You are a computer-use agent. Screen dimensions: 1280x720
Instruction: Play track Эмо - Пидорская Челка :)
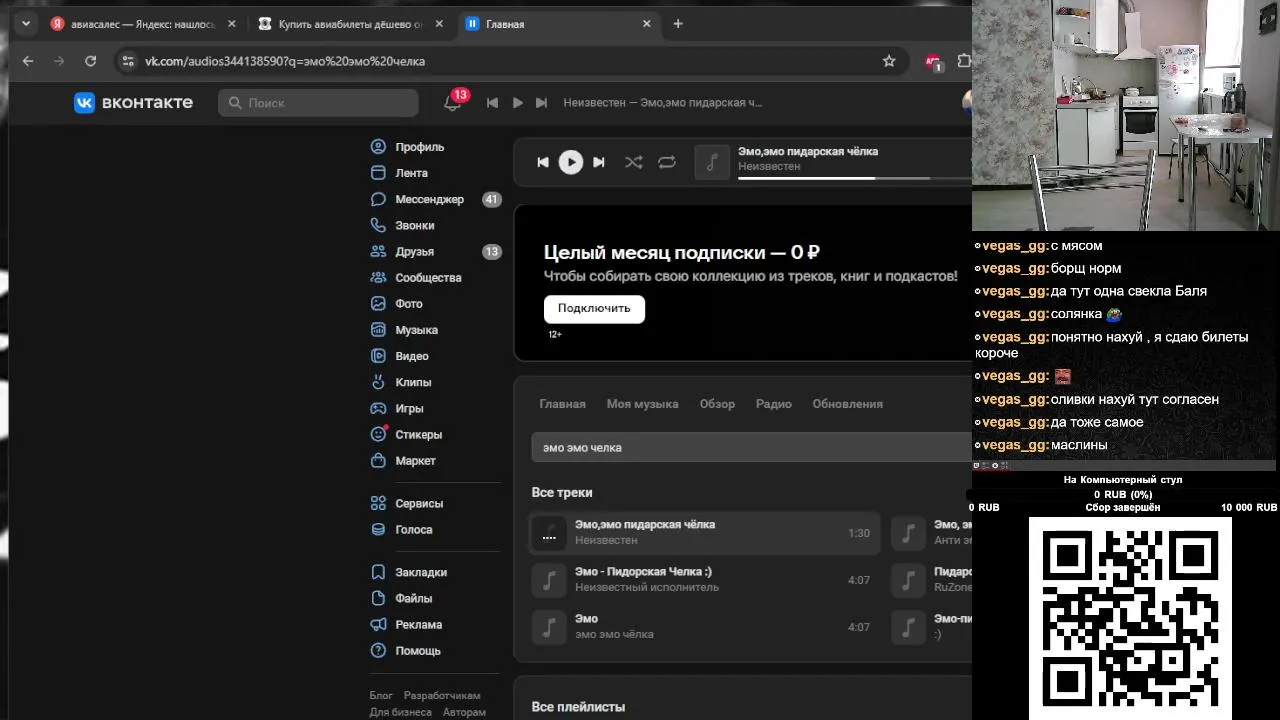(x=704, y=580)
